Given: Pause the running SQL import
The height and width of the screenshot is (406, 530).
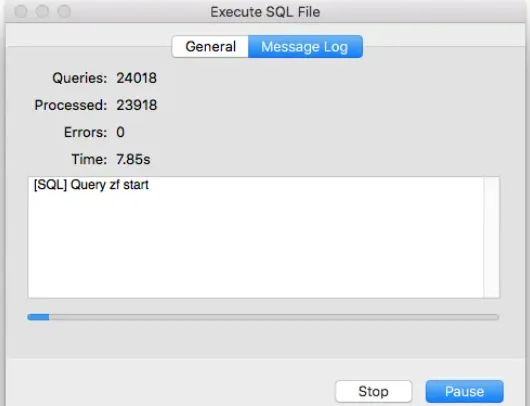Looking at the screenshot, I should tap(464, 391).
